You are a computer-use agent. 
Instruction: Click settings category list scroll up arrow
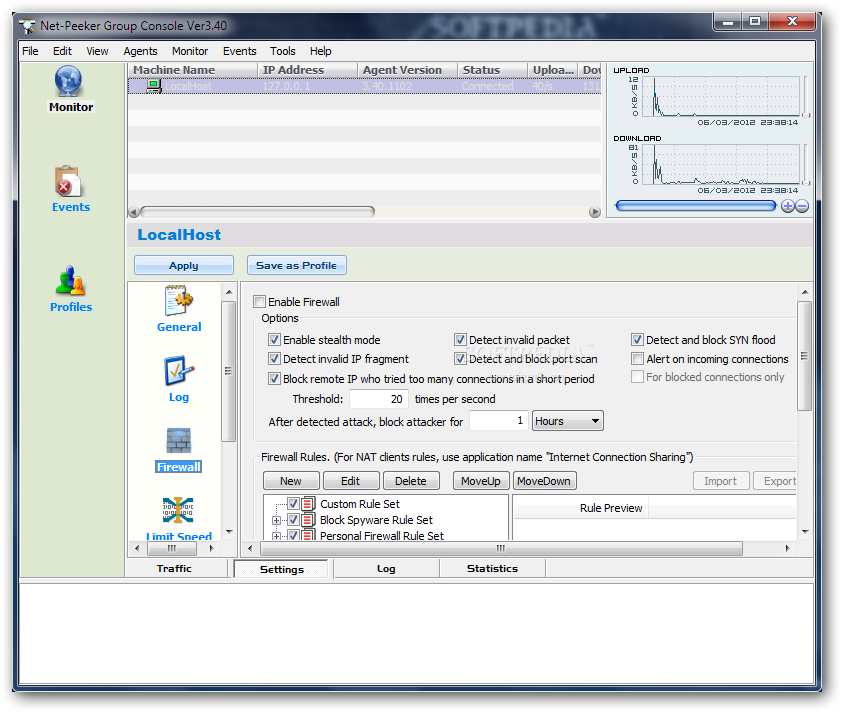tap(229, 292)
